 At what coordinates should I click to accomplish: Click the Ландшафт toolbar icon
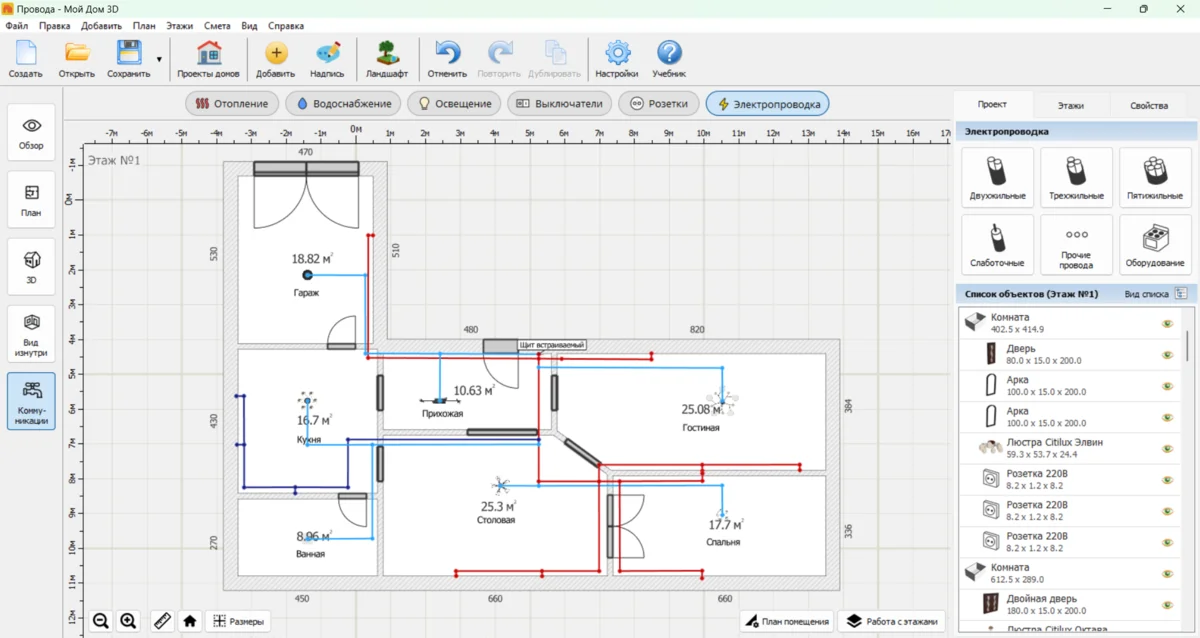point(386,60)
